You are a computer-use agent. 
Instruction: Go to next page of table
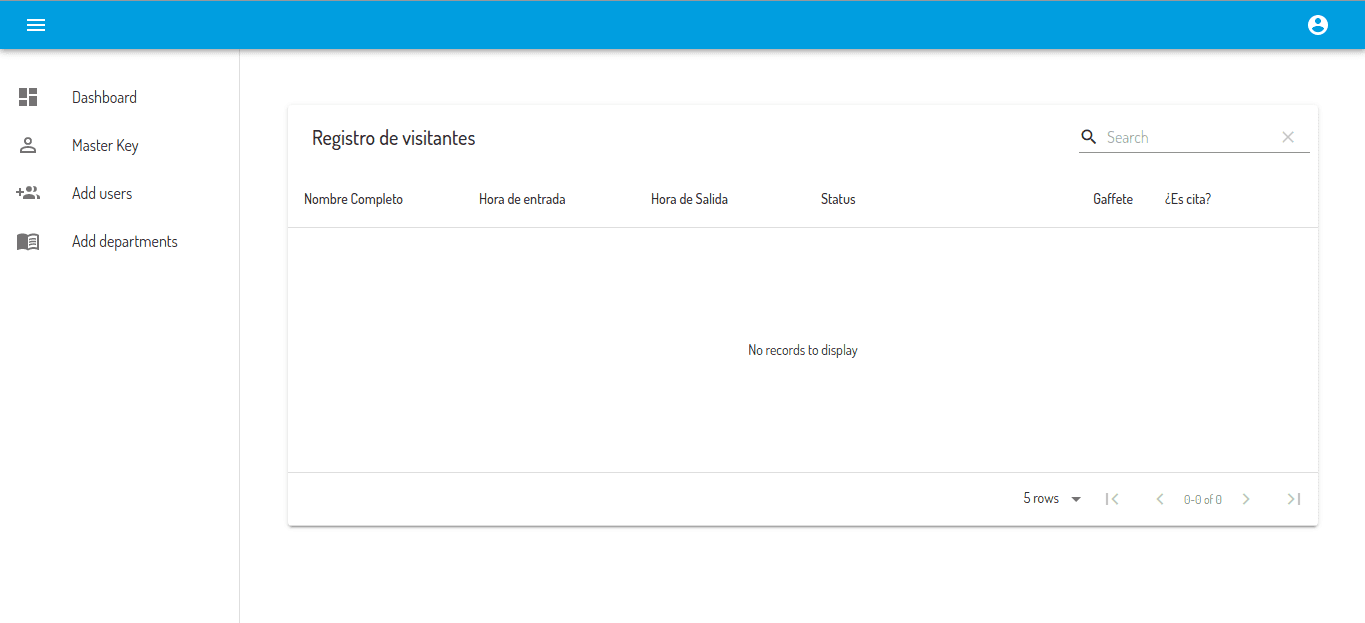[x=1246, y=499]
